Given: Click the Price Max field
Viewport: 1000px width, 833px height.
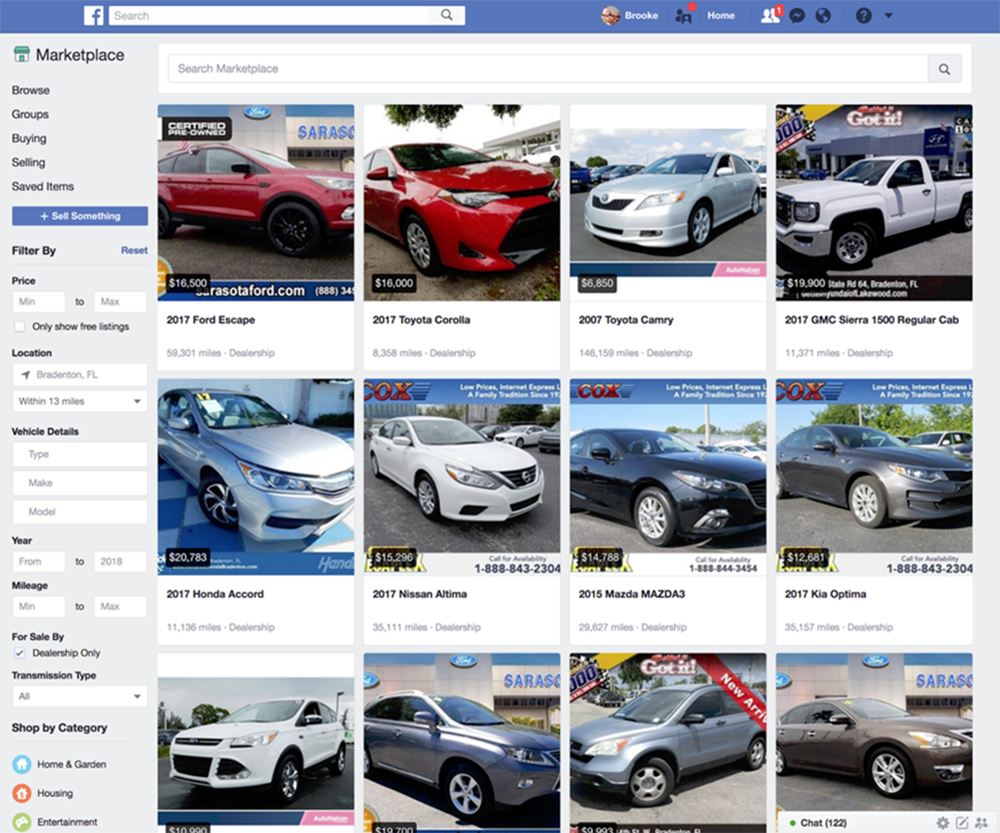Looking at the screenshot, I should click(x=120, y=302).
